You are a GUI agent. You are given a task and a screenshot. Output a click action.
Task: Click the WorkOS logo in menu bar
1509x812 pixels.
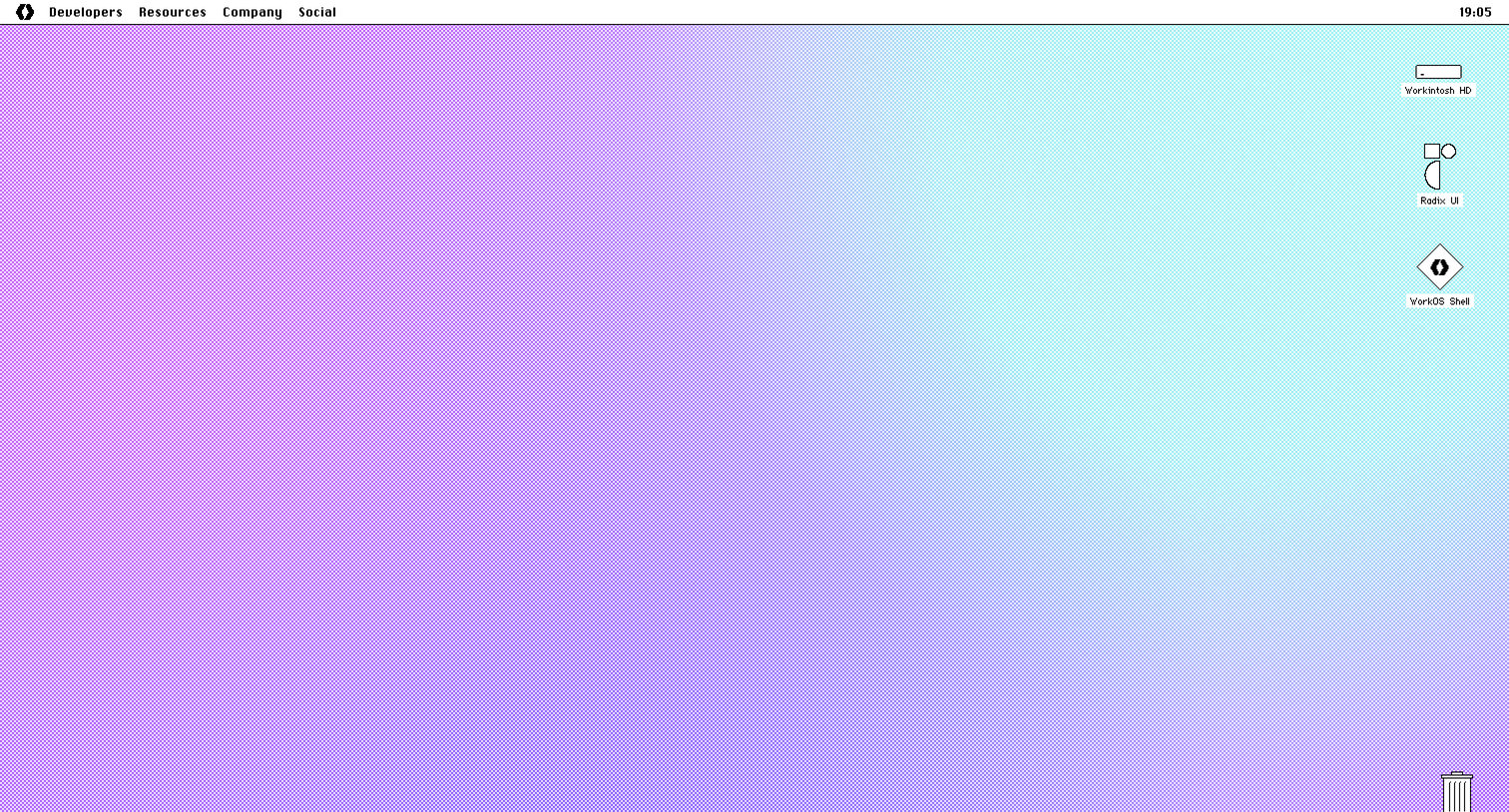pos(25,12)
